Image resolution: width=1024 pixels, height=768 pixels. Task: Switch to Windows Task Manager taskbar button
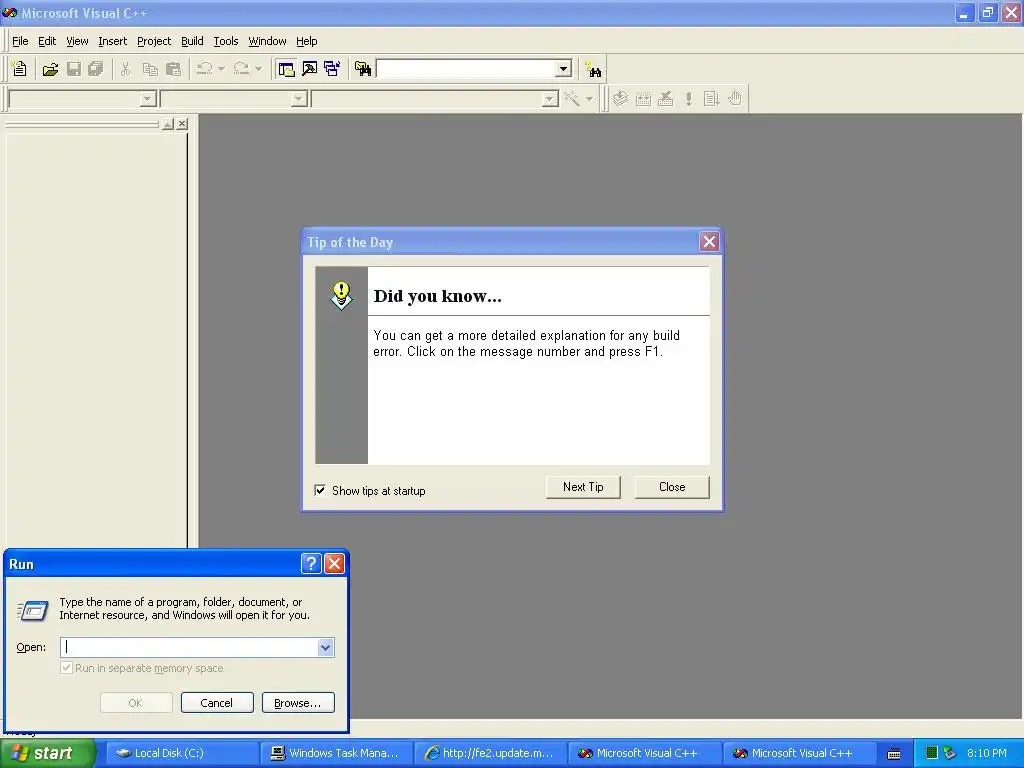pos(337,753)
